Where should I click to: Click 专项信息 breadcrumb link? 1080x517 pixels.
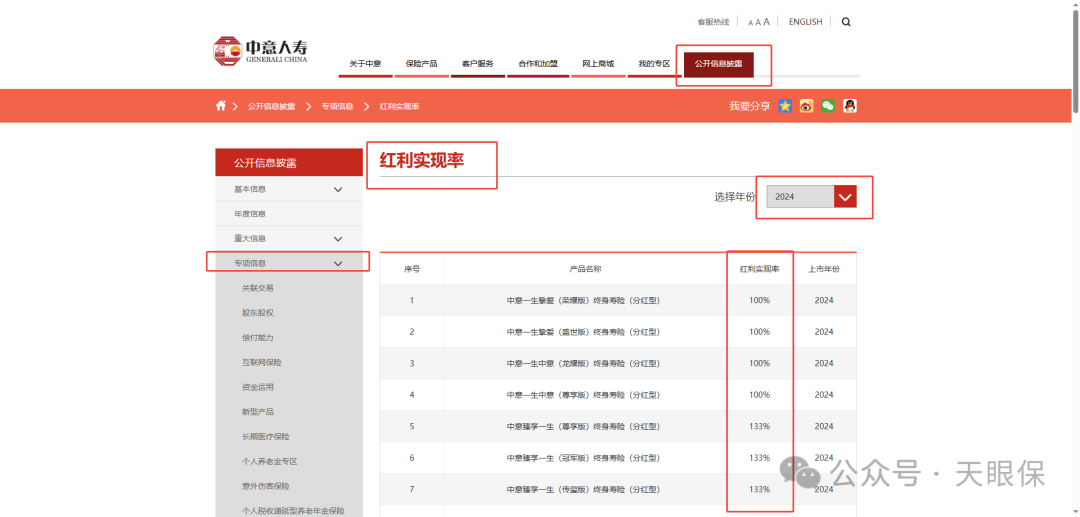point(337,106)
